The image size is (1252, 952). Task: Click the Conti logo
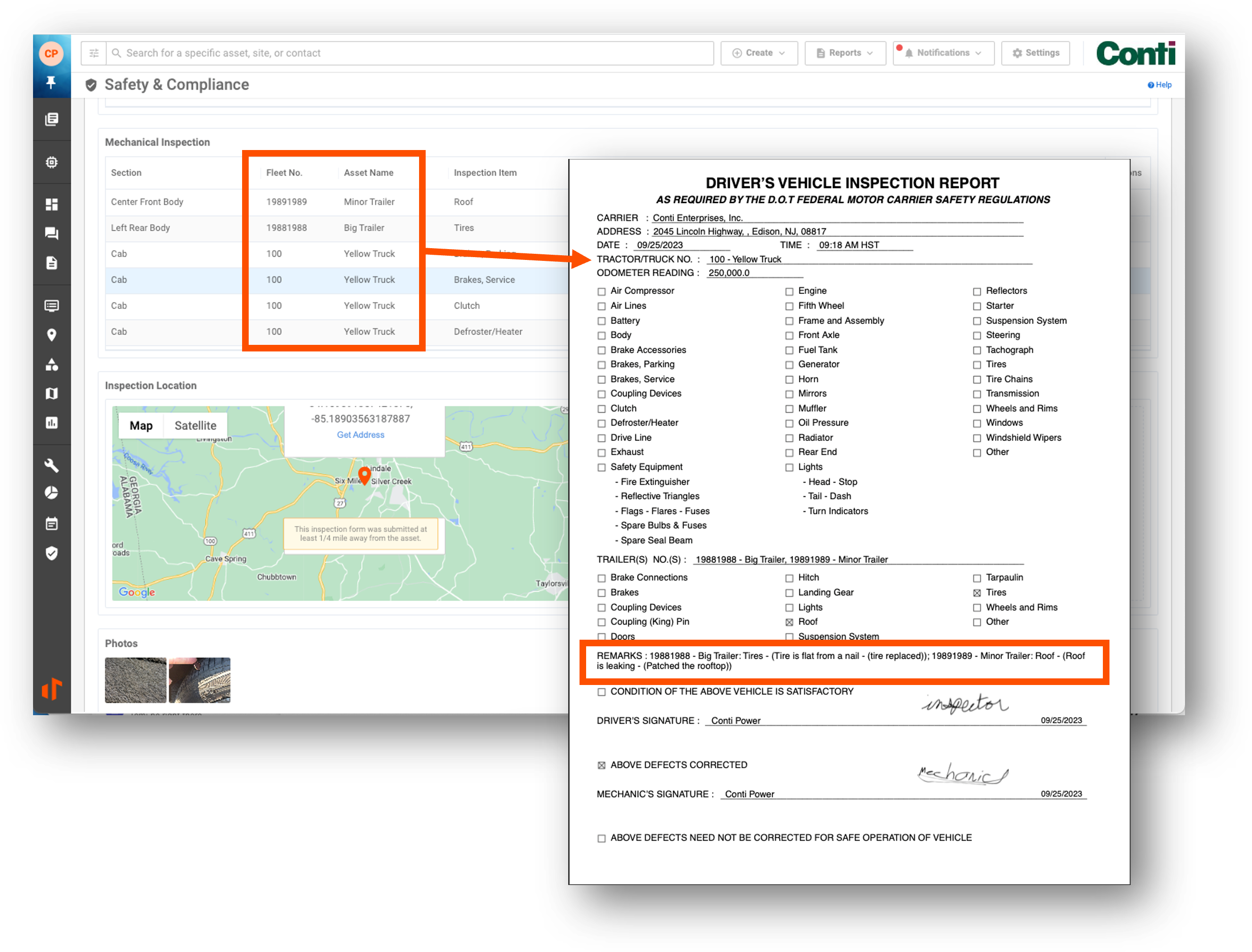pos(1136,54)
